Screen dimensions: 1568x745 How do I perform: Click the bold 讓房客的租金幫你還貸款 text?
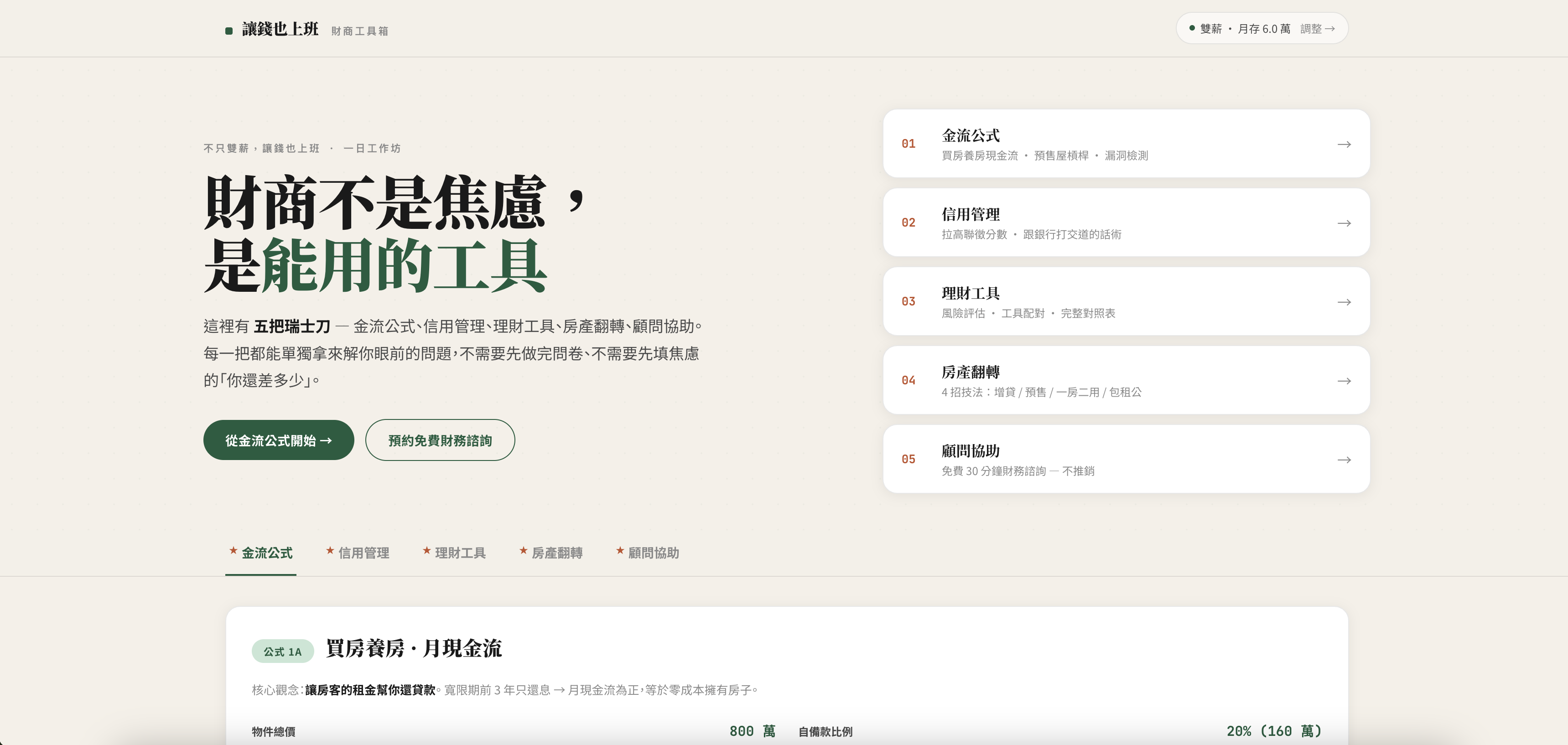click(370, 690)
